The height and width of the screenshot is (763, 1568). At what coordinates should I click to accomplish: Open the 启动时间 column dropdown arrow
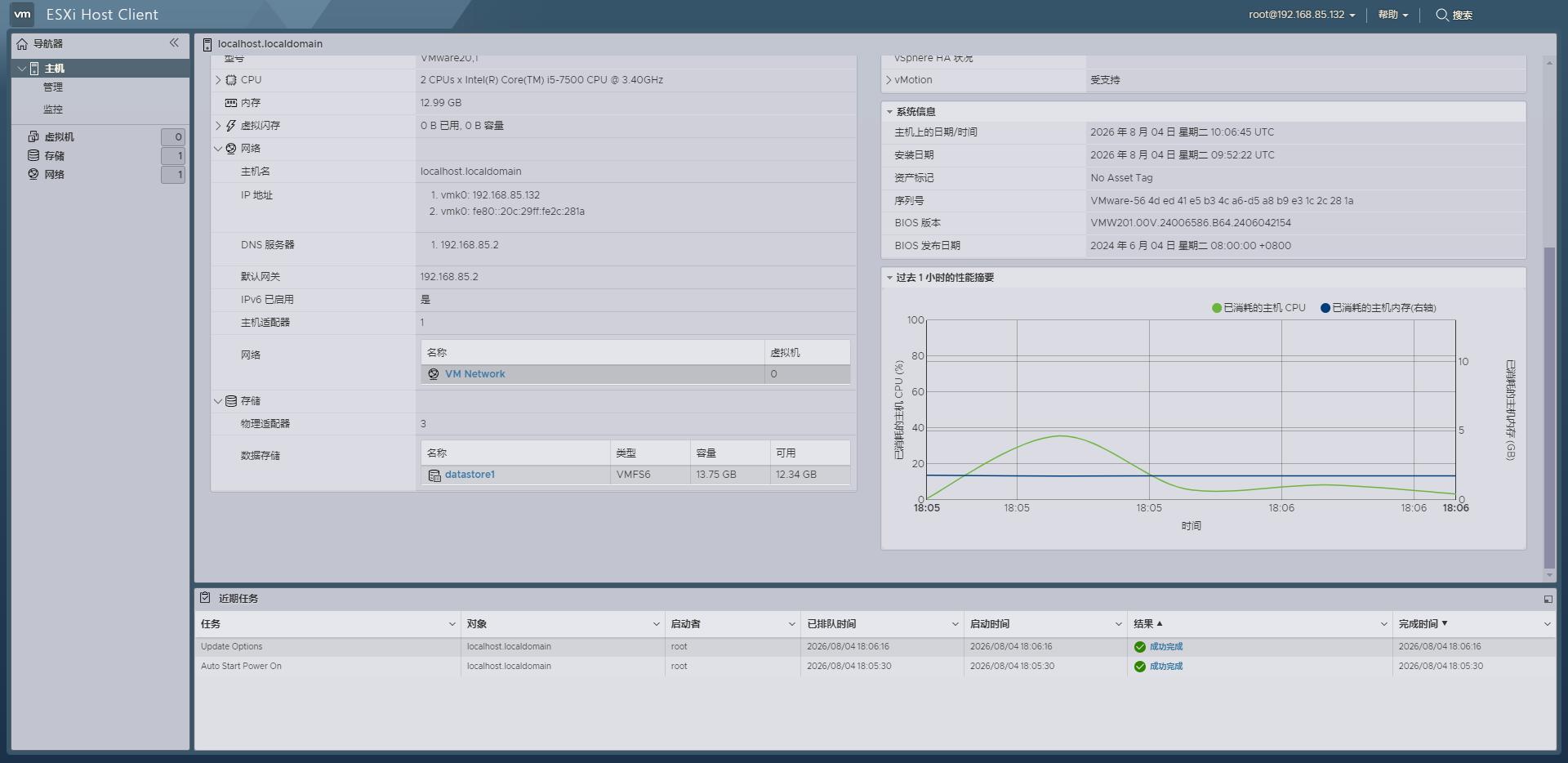tap(1119, 624)
